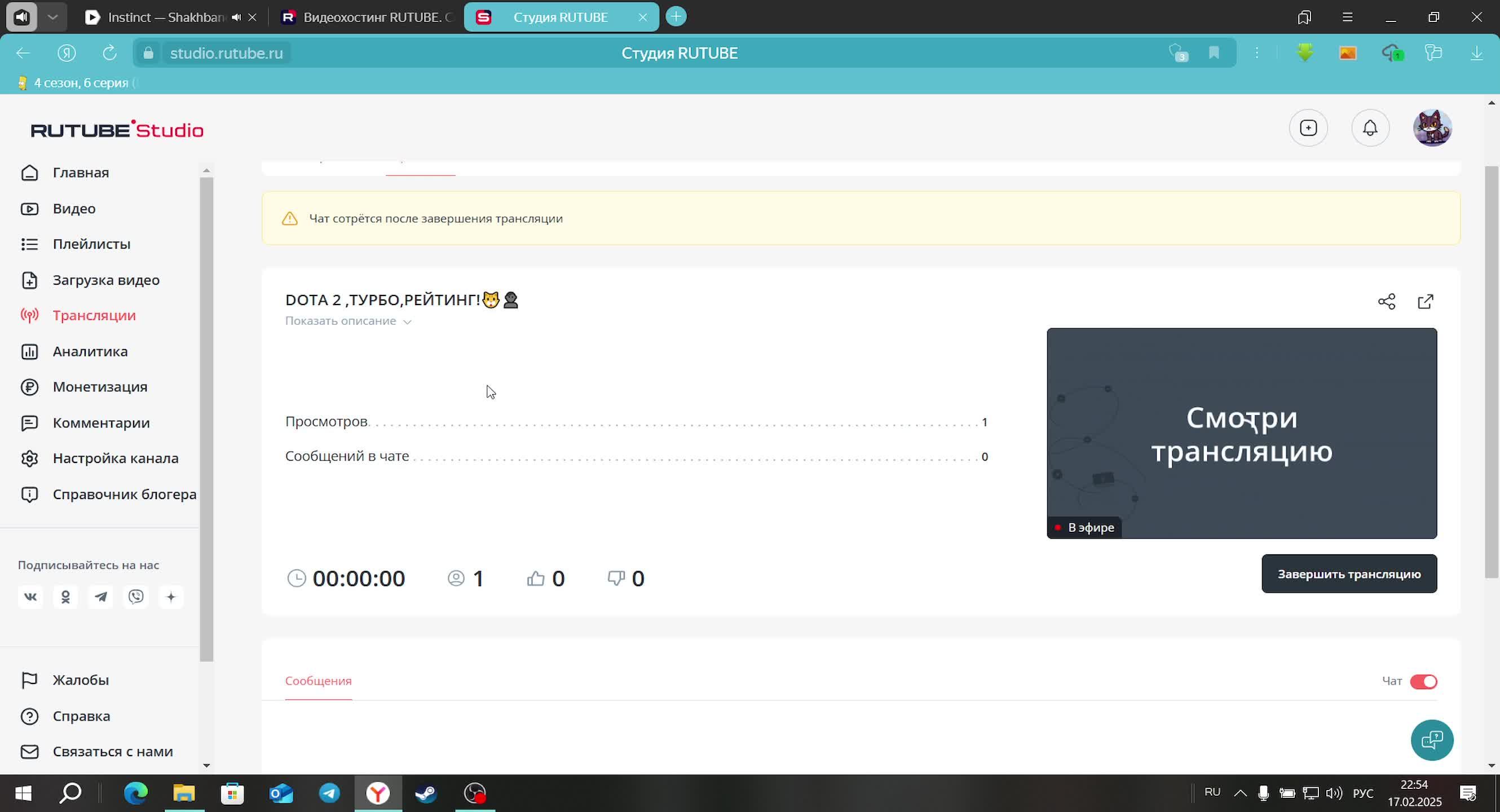Open OBS Studio from the taskbar
Image resolution: width=1500 pixels, height=812 pixels.
pyautogui.click(x=475, y=794)
